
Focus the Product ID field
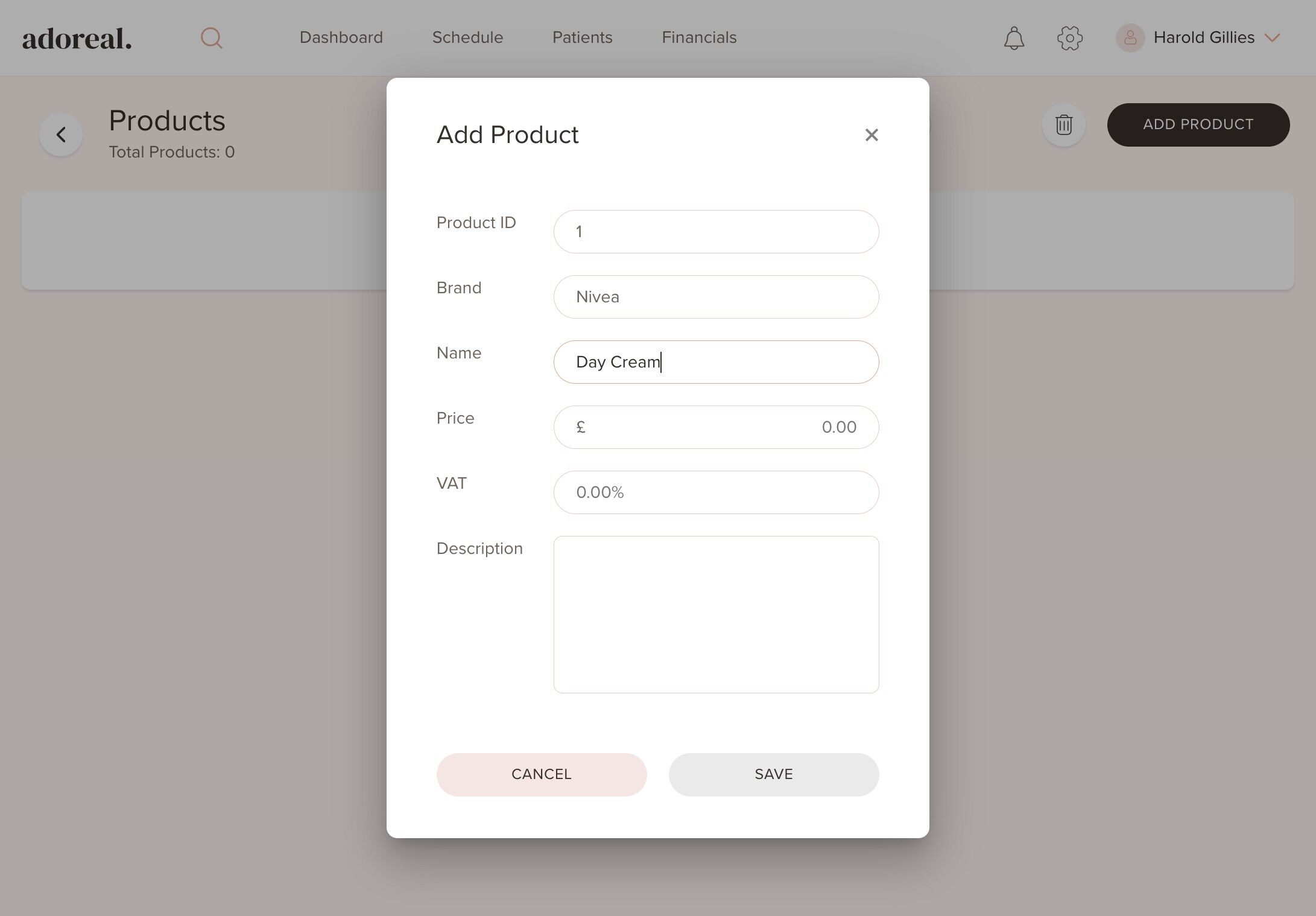pyautogui.click(x=716, y=232)
